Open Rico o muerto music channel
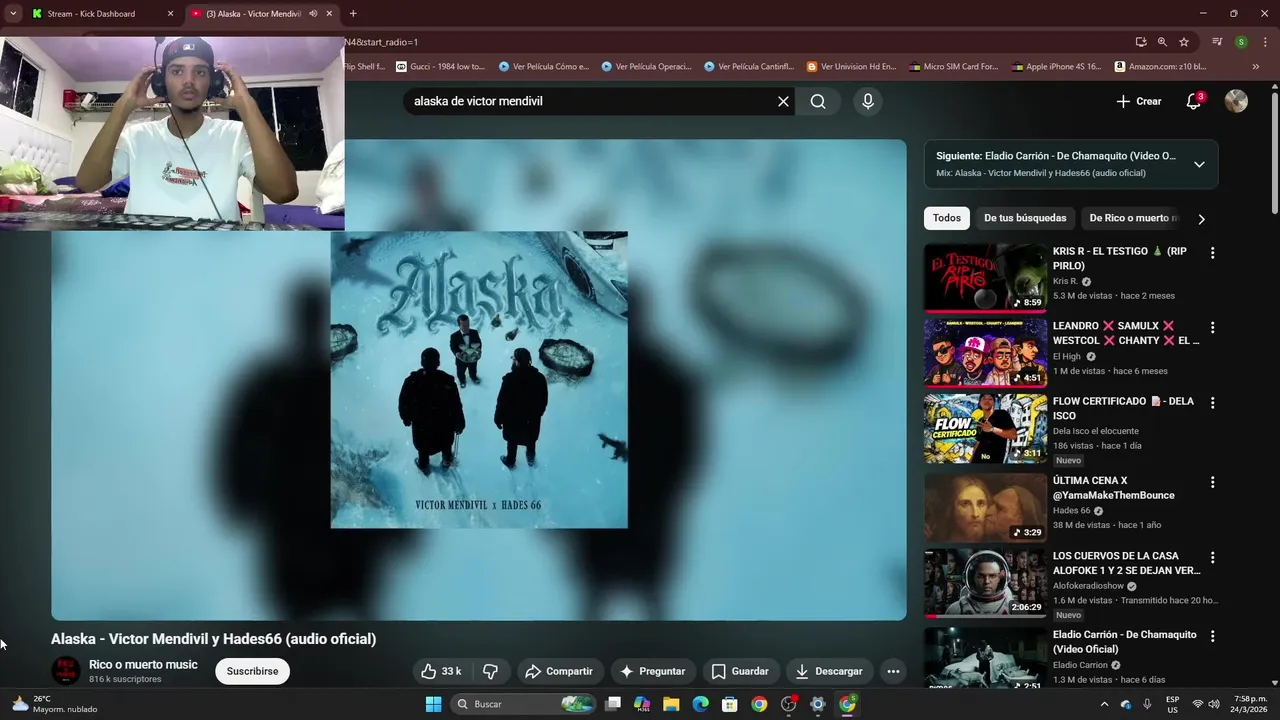 (x=143, y=665)
